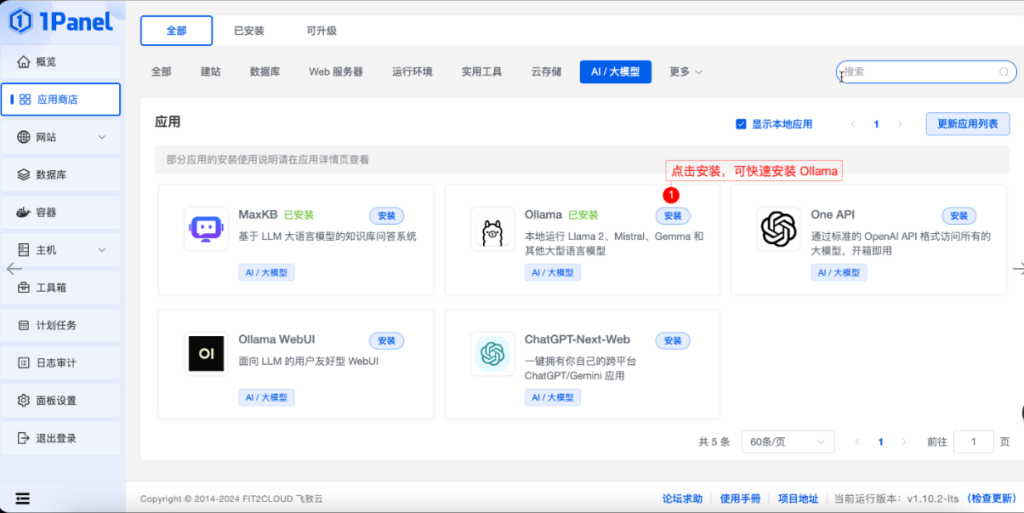Select the 云存储 category

tap(546, 72)
